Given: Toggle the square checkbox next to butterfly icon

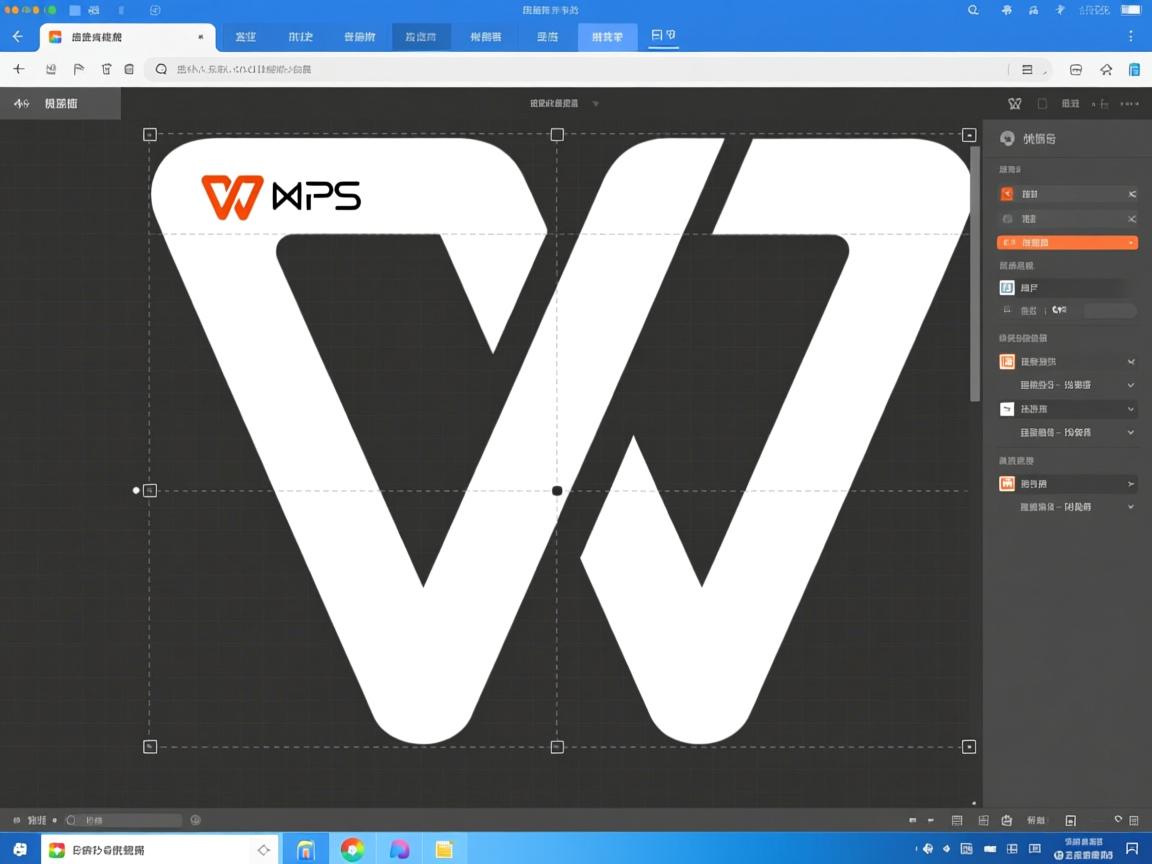Looking at the screenshot, I should [x=1042, y=103].
